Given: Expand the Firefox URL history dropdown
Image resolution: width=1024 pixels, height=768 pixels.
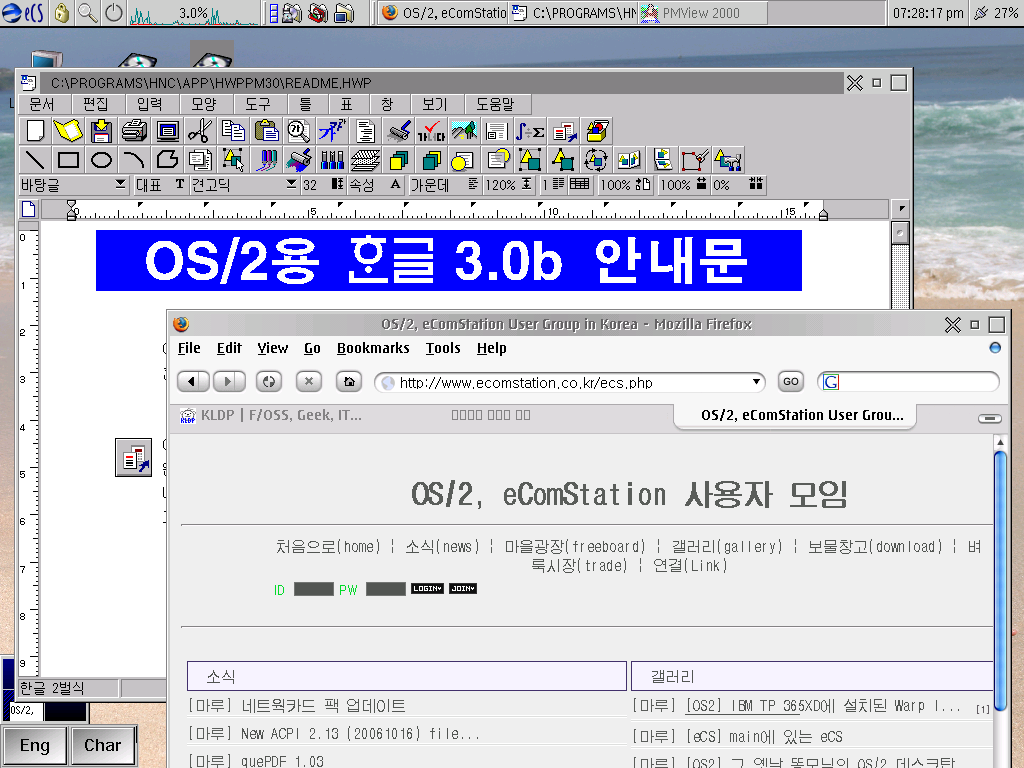Looking at the screenshot, I should (x=756, y=381).
